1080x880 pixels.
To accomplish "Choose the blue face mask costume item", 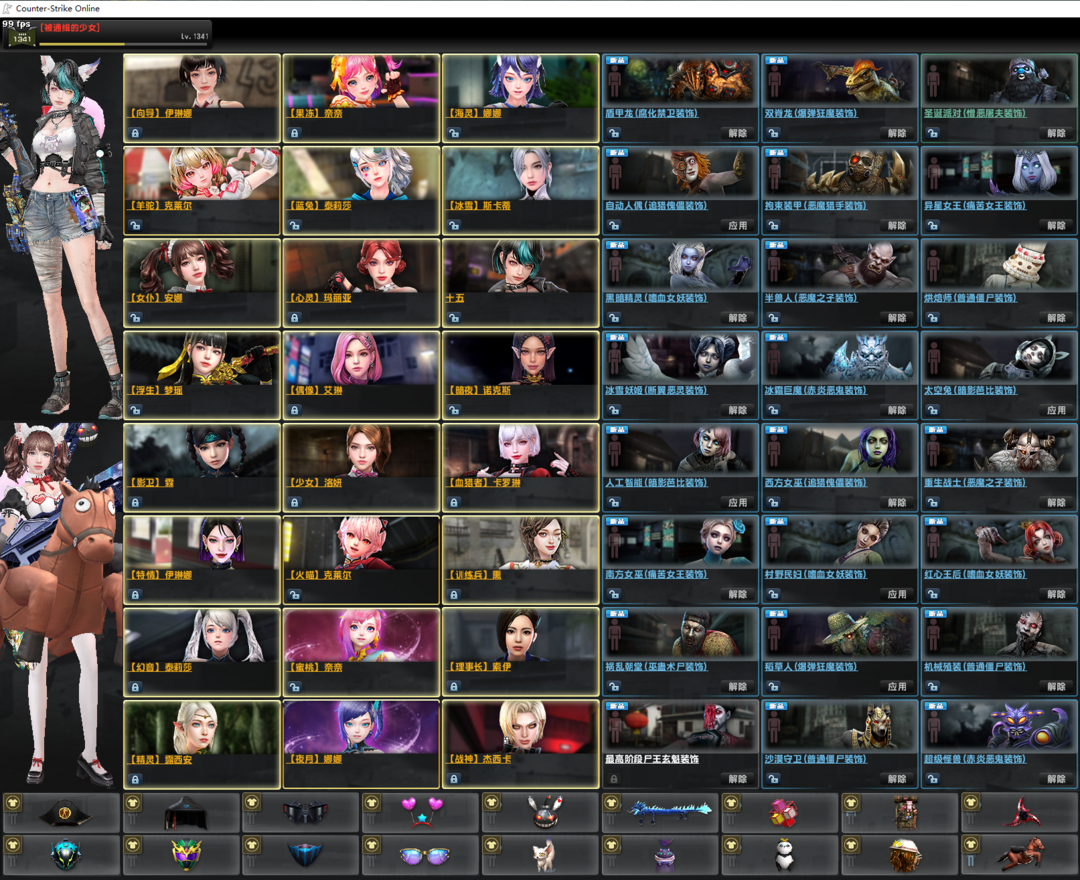I will (x=305, y=855).
